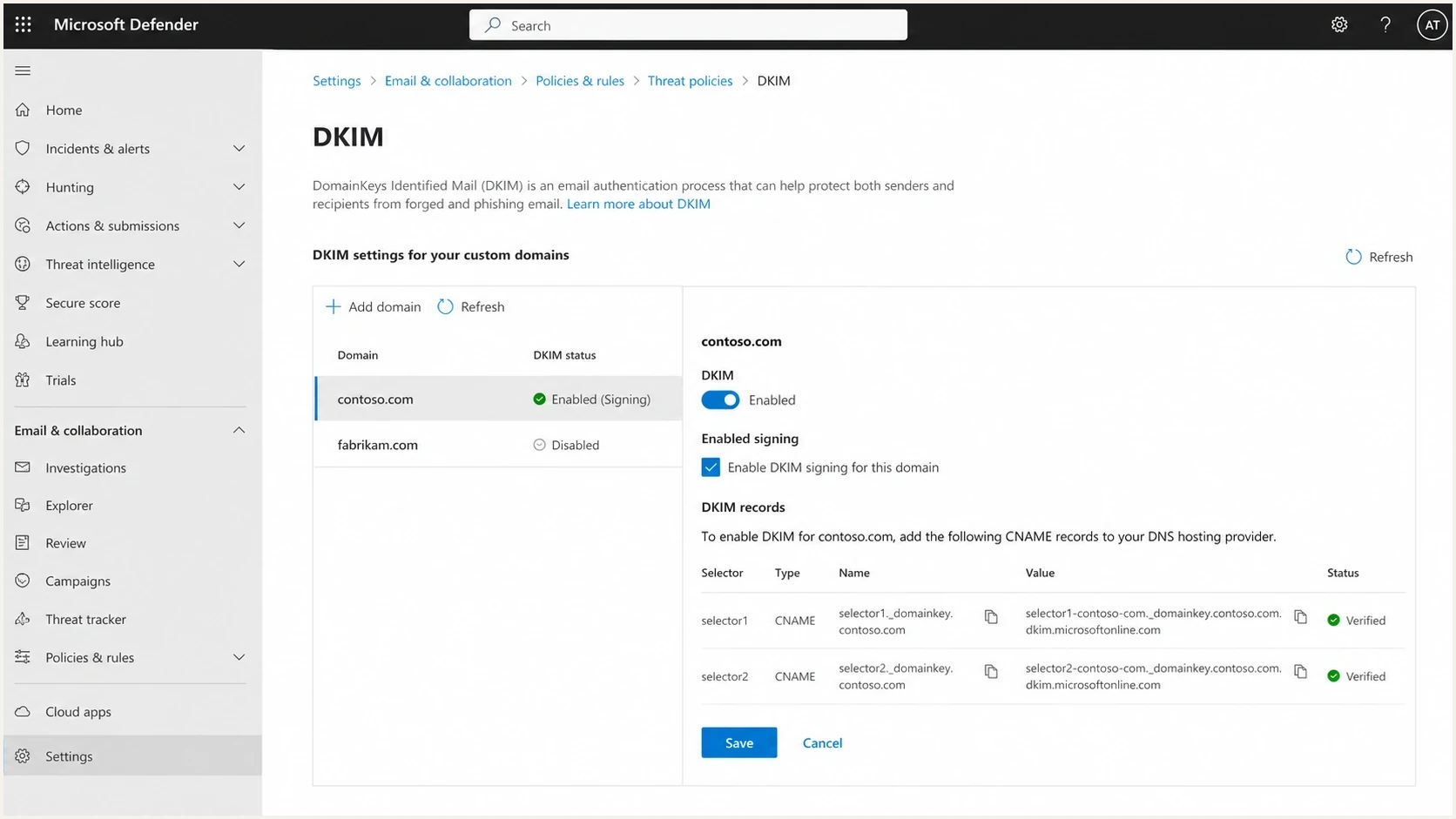The height and width of the screenshot is (819, 1456).
Task: Click the Home house icon
Action: click(x=23, y=110)
